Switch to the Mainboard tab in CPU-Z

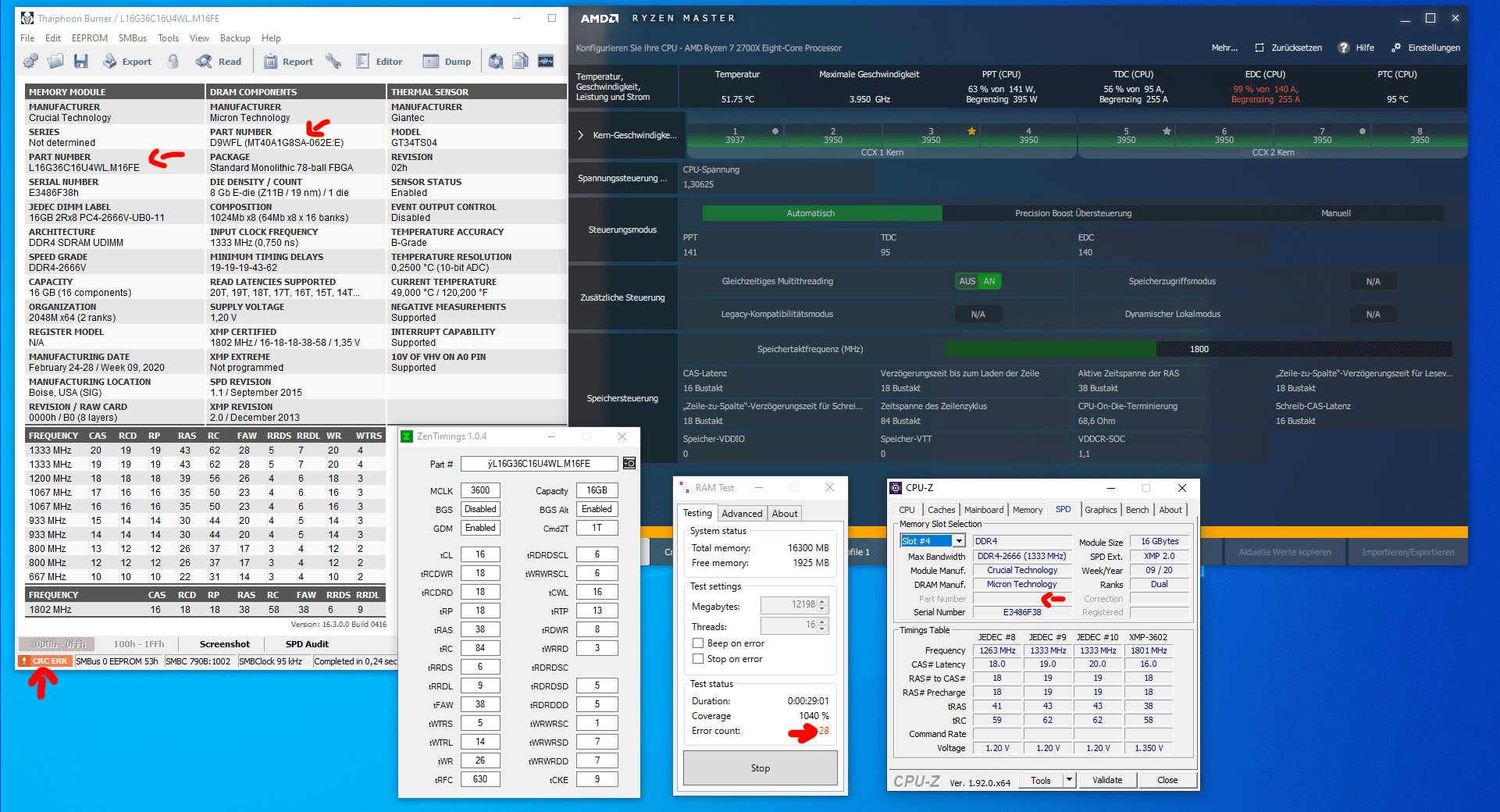[x=984, y=510]
